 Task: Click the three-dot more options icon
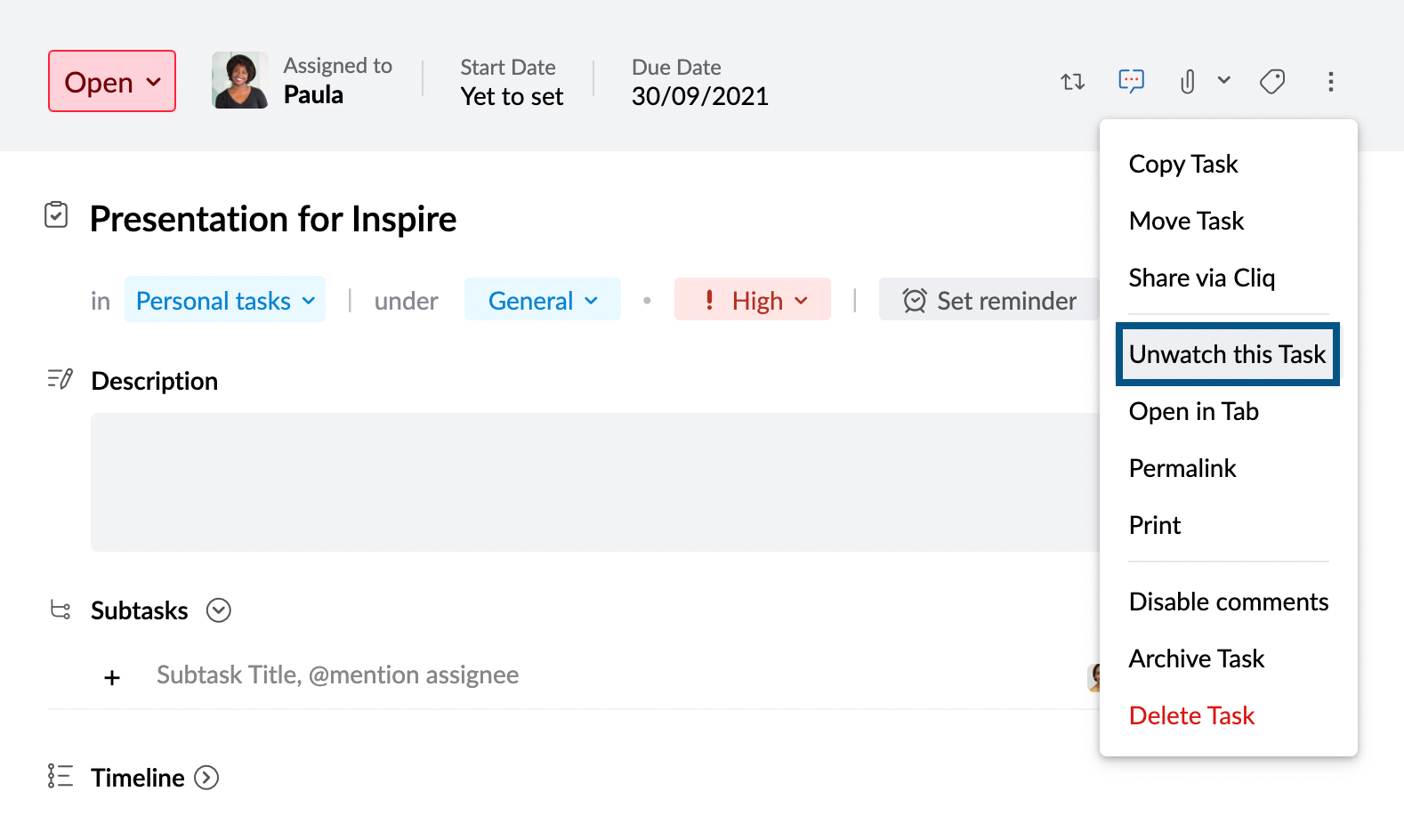(1330, 82)
